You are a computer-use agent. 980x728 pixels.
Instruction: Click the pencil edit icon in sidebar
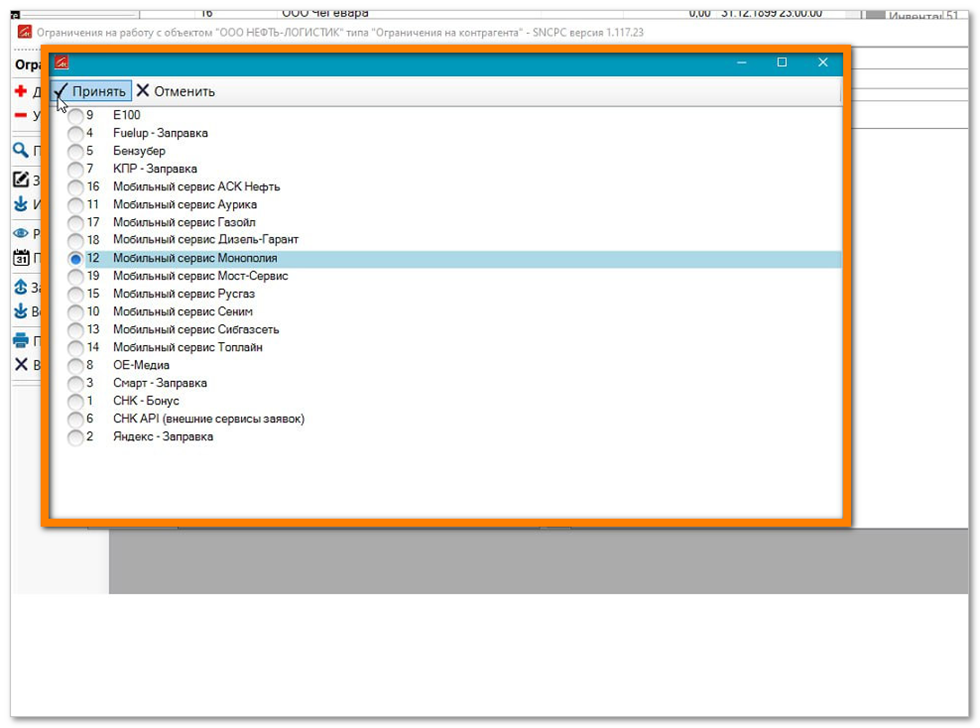click(x=21, y=180)
